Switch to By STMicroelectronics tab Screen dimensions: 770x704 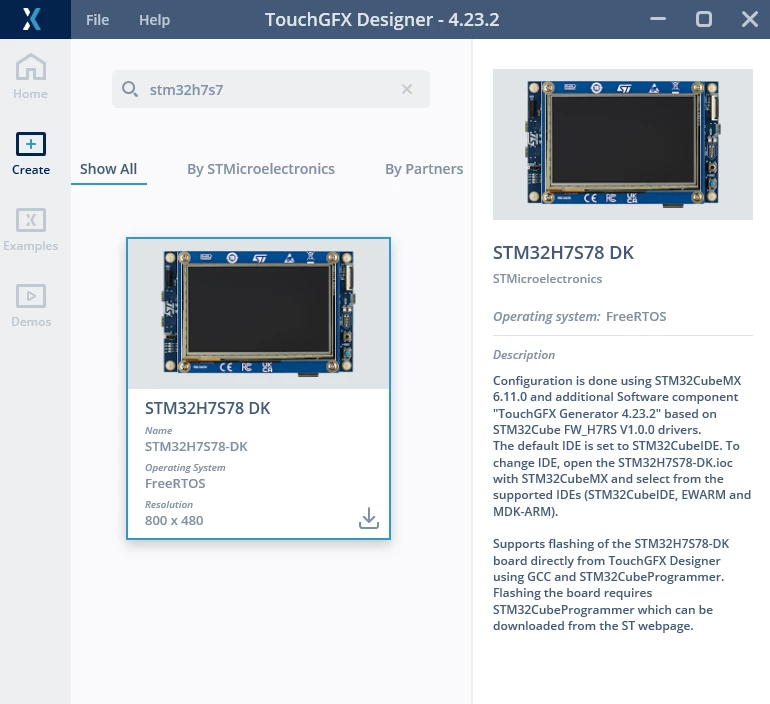(261, 169)
